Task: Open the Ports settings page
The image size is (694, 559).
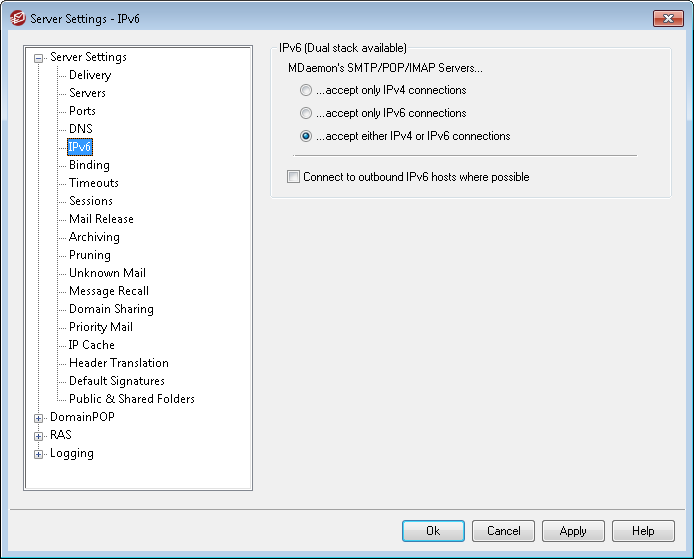Action: [x=82, y=111]
